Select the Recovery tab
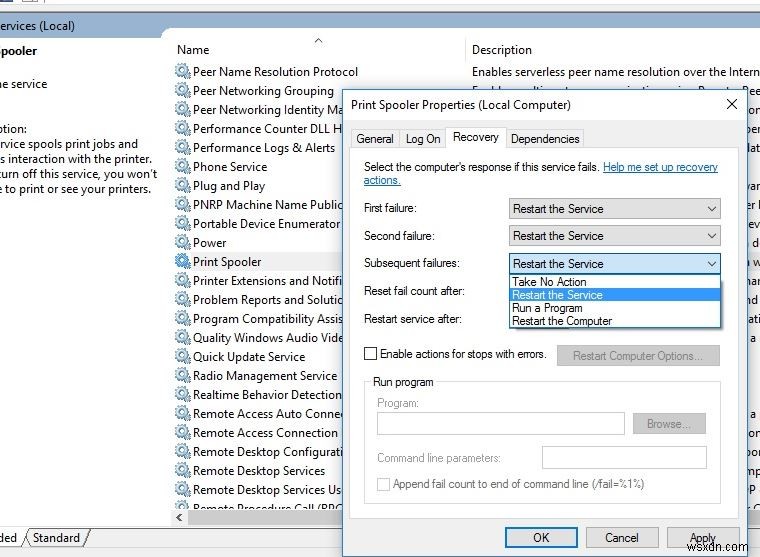This screenshot has width=760, height=557. click(475, 137)
